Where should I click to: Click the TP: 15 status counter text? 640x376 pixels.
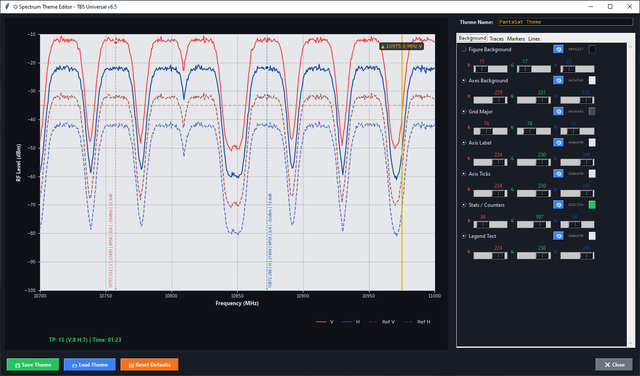[x=85, y=340]
